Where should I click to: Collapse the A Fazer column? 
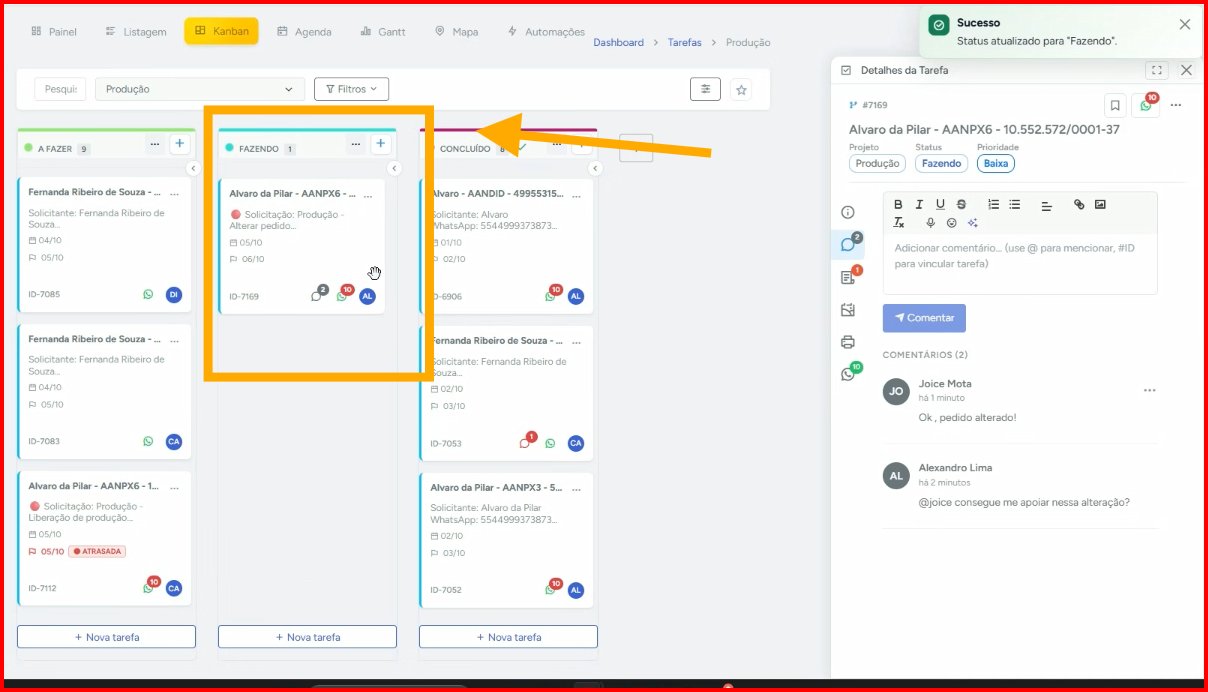[x=193, y=169]
